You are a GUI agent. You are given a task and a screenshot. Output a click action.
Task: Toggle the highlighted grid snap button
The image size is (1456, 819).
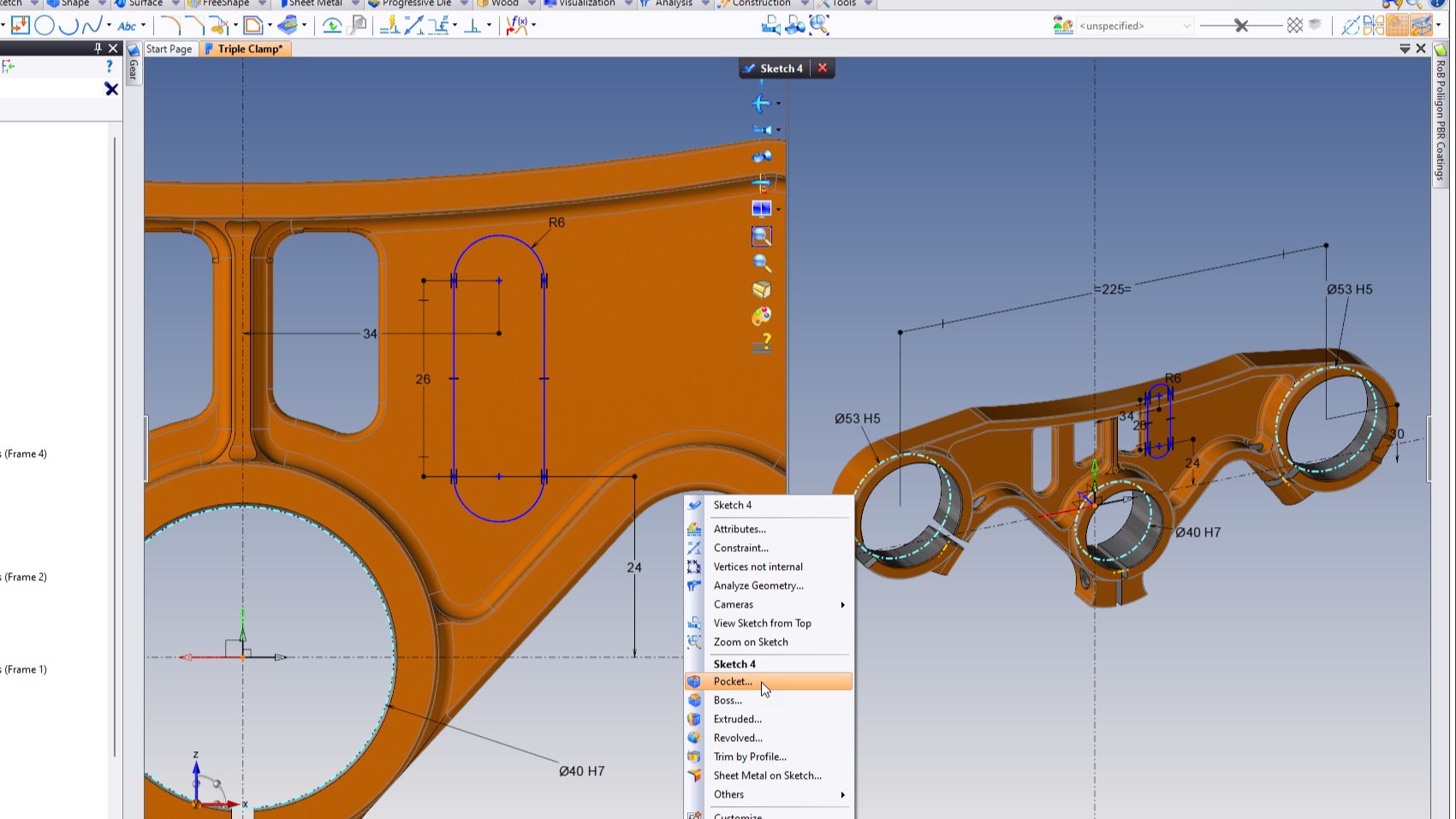1397,26
